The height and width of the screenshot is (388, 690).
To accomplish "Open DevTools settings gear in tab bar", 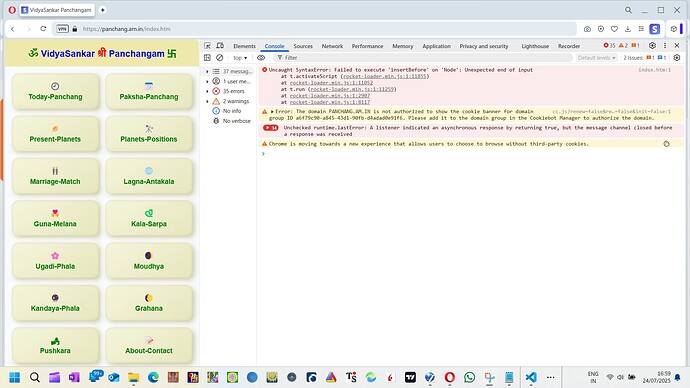I will coord(652,46).
